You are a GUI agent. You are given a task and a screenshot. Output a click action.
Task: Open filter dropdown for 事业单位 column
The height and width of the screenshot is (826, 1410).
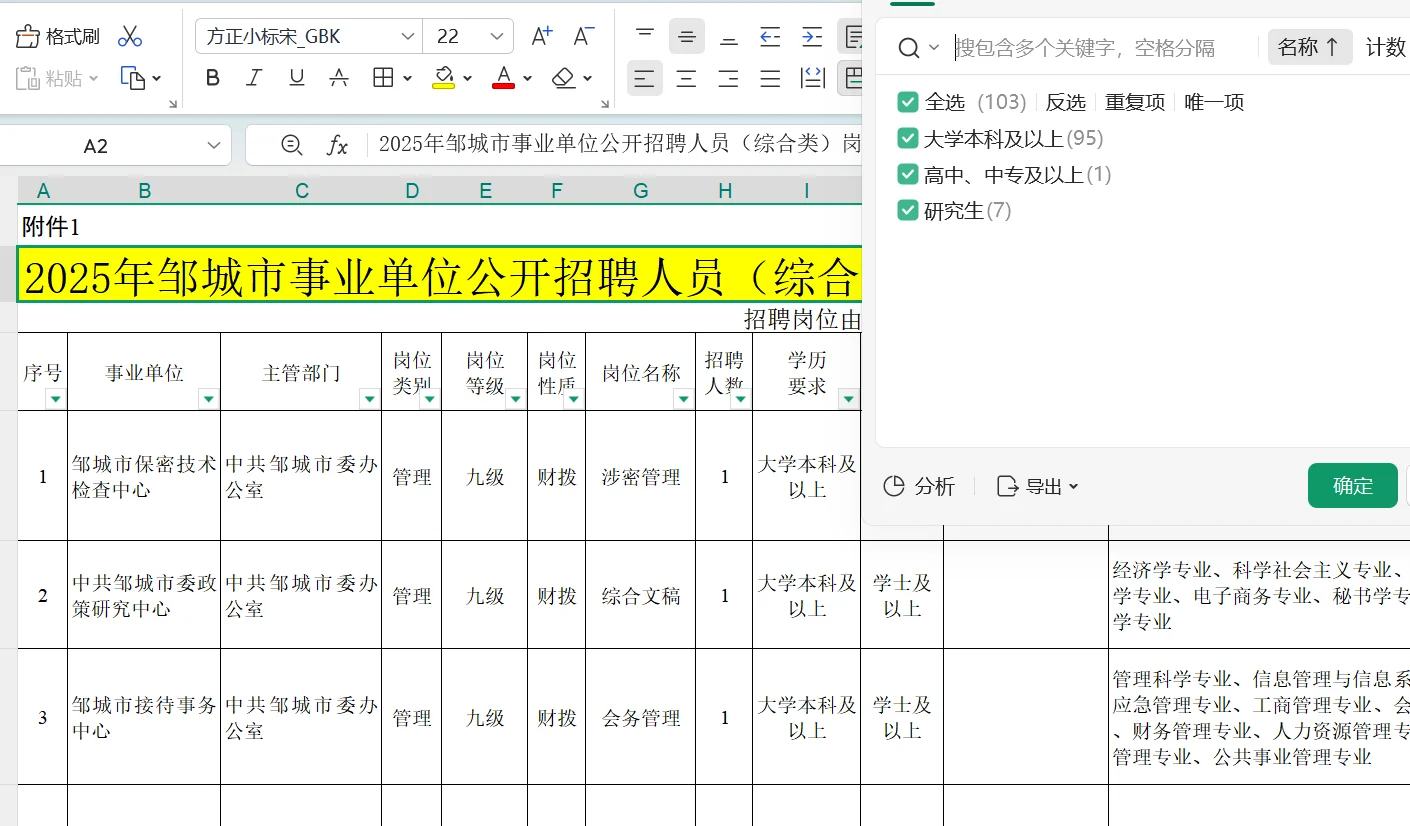pos(208,399)
